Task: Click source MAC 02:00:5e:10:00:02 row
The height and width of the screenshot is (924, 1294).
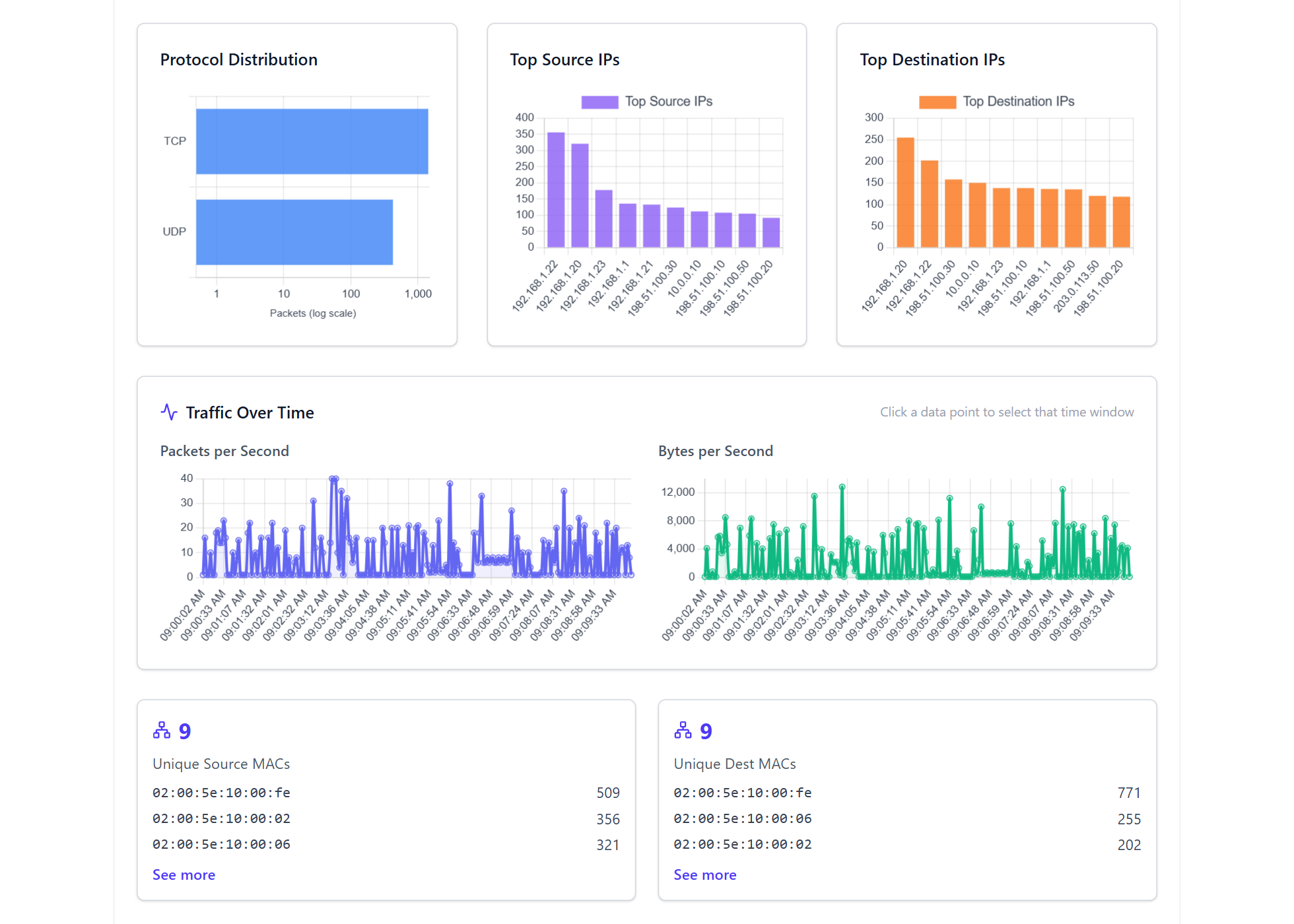Action: 386,818
